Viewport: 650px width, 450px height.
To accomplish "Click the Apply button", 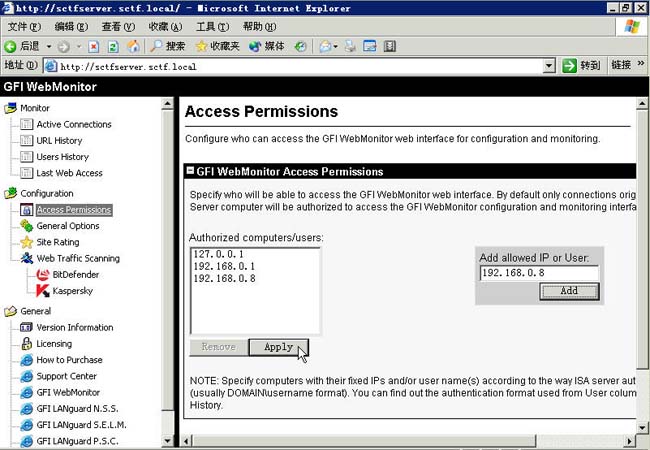I will click(x=279, y=347).
